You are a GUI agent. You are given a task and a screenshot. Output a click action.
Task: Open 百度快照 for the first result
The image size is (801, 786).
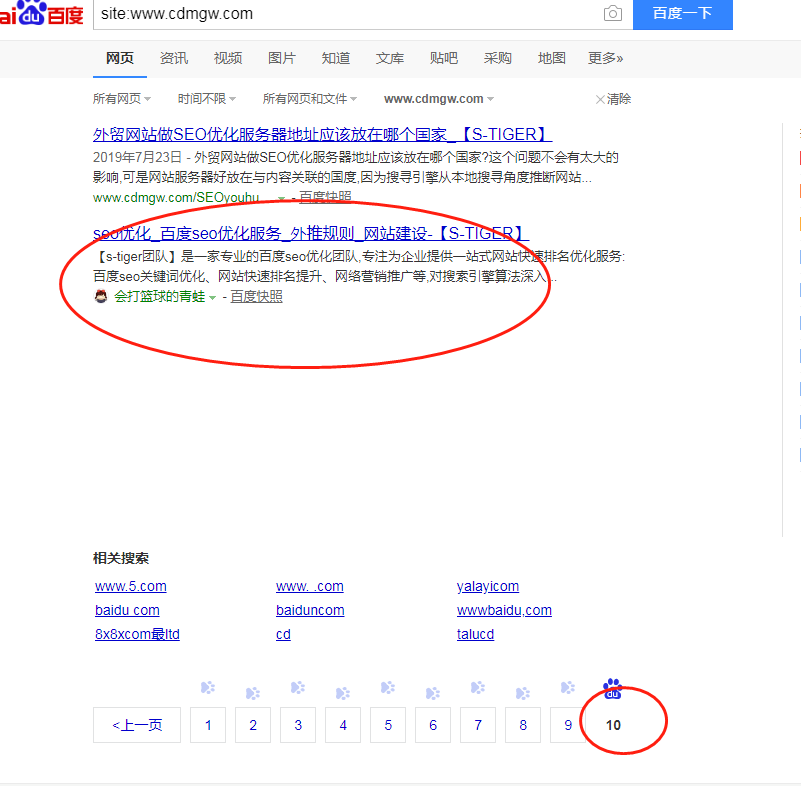325,197
